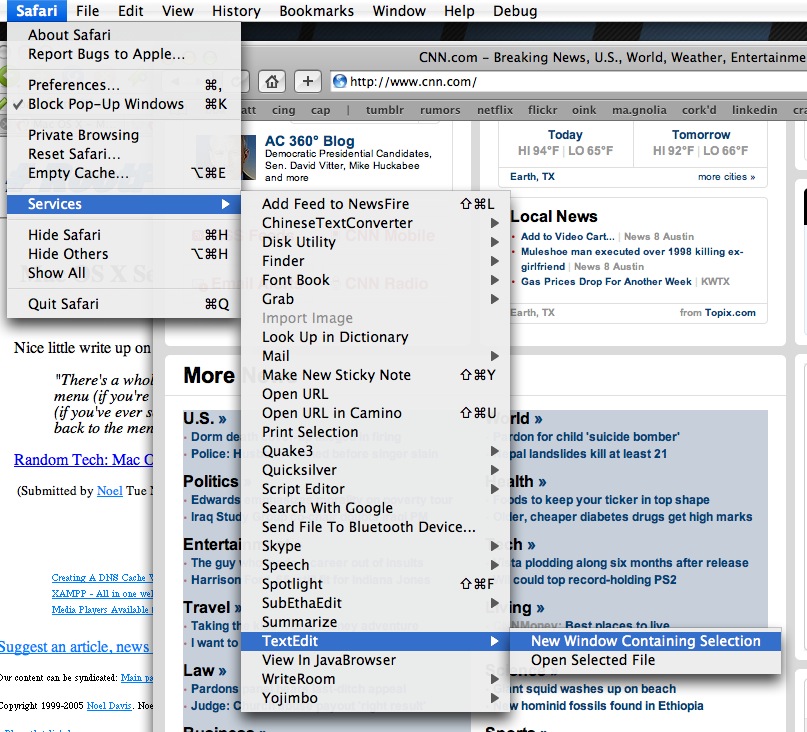Open the History menu

point(236,11)
